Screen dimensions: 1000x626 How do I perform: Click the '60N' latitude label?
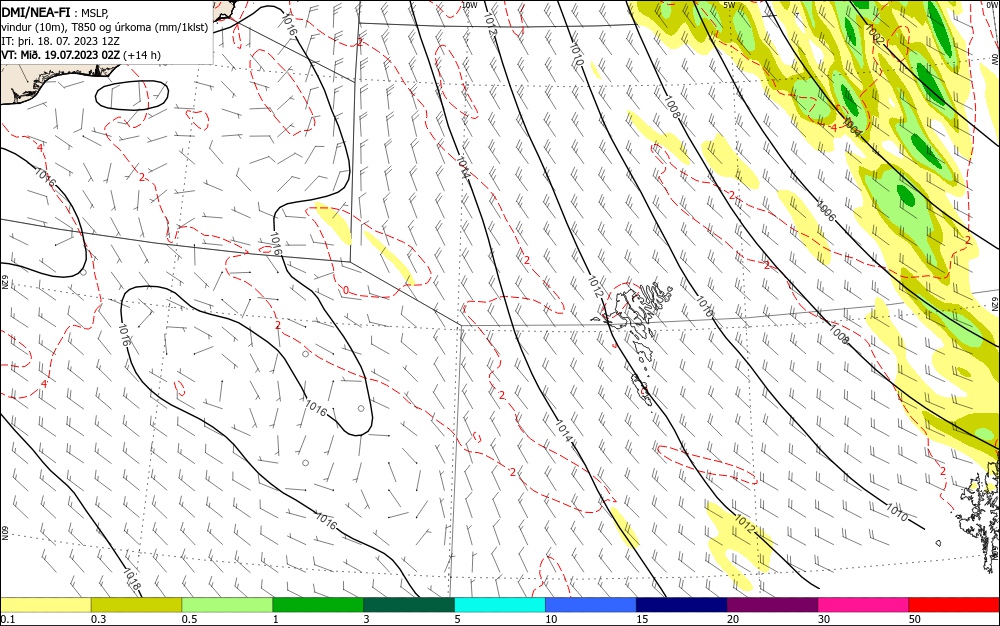(x=4, y=533)
